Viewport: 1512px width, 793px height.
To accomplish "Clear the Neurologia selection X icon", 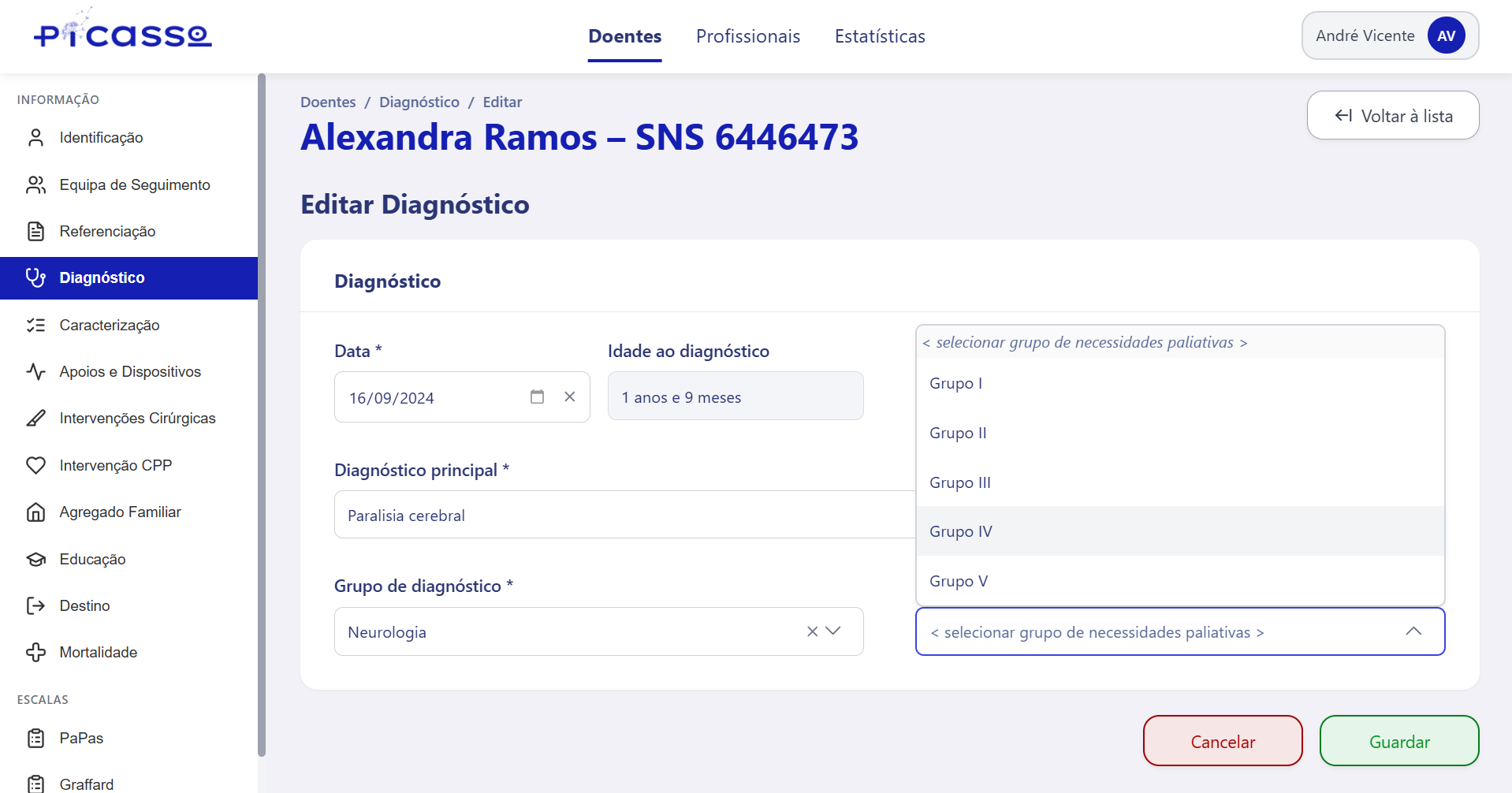I will point(812,631).
